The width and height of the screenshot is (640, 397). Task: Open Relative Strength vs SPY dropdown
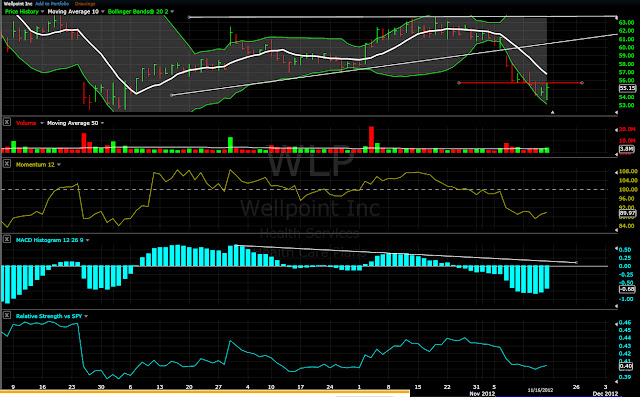[86, 316]
